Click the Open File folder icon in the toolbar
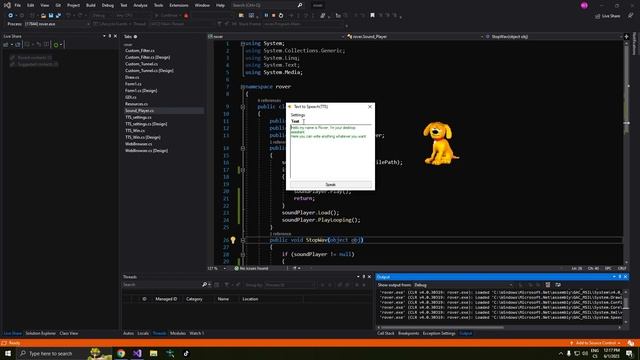 pyautogui.click(x=43, y=16)
